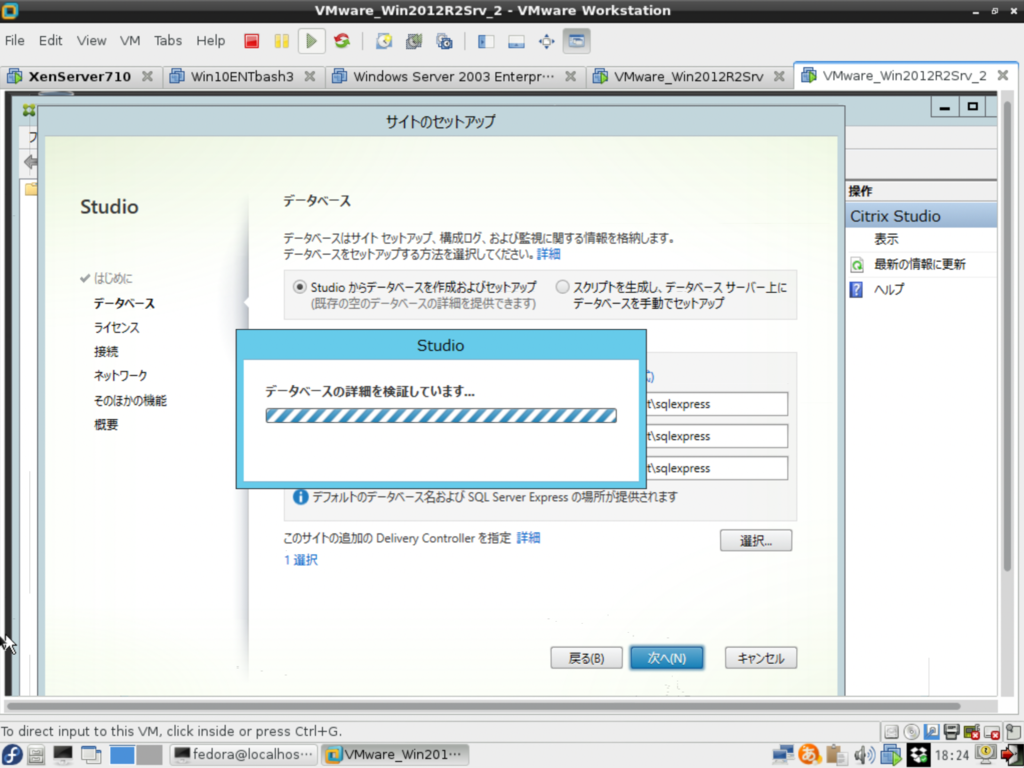Click the VMware printer device status icon
The height and width of the screenshot is (768, 1024).
click(952, 731)
